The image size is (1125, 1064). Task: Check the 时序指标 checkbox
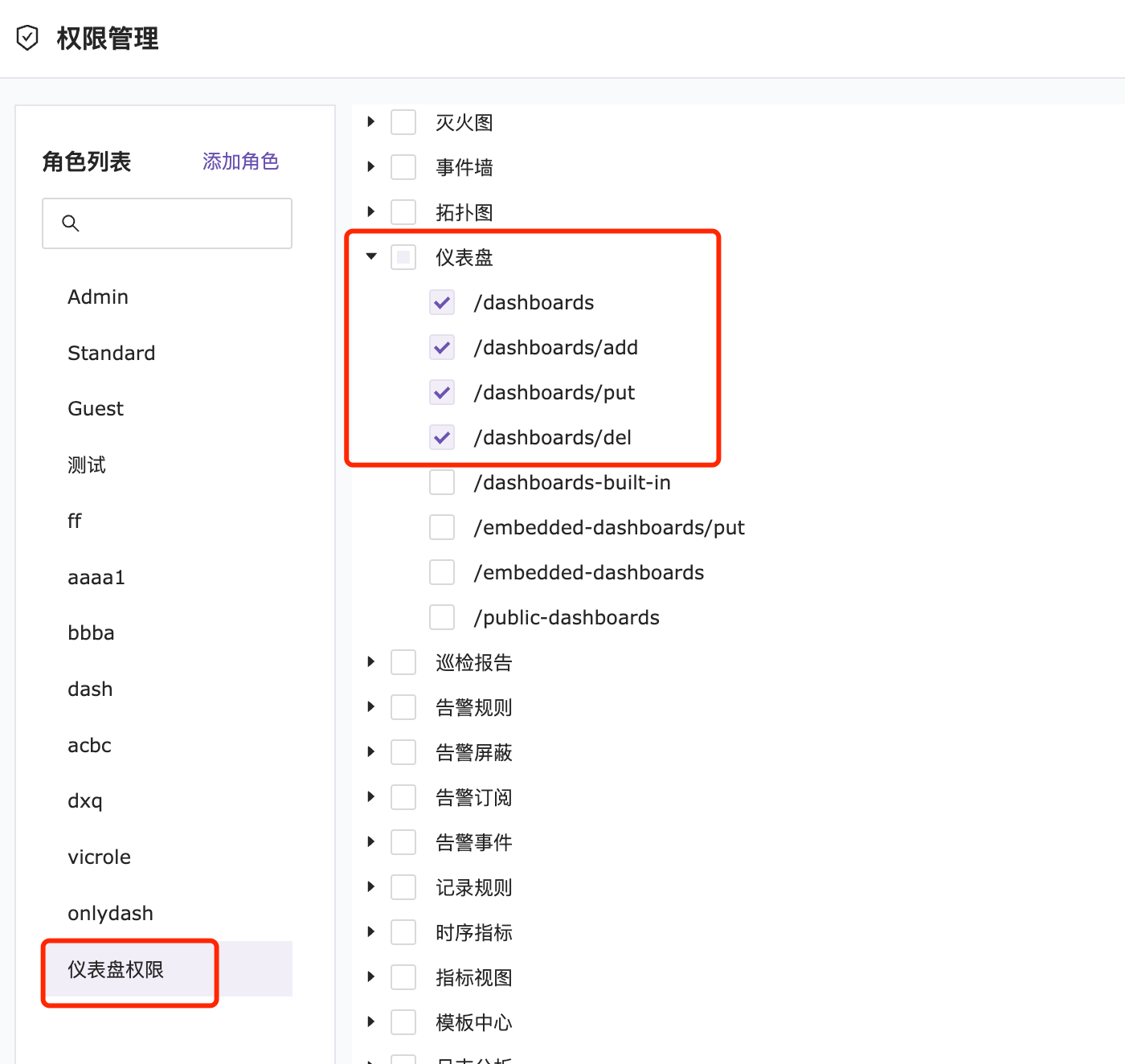pos(403,932)
